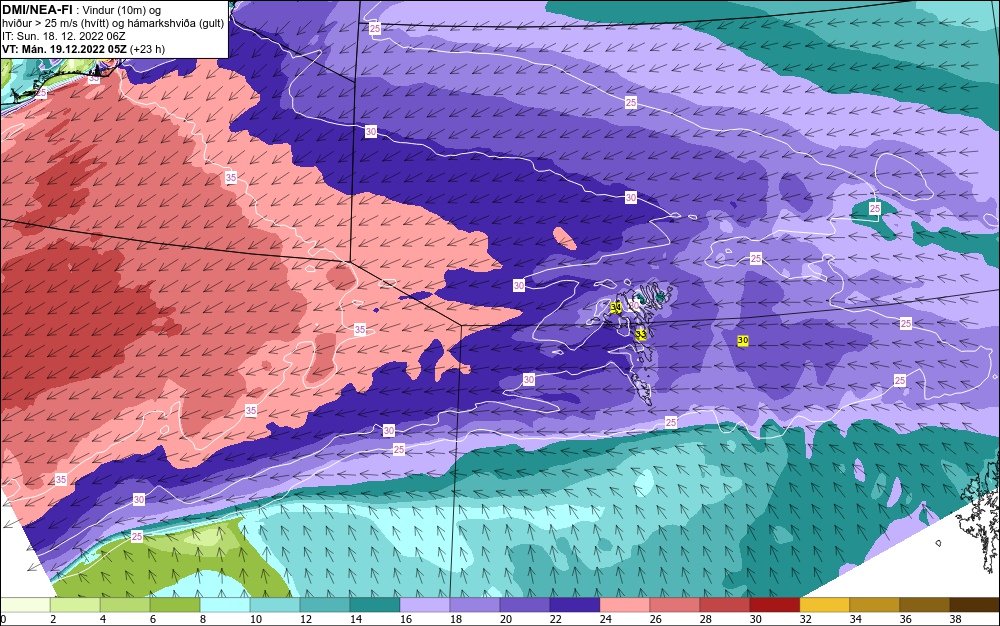Click the '0' tick label on legend
1000x626 pixels.
coord(3,619)
